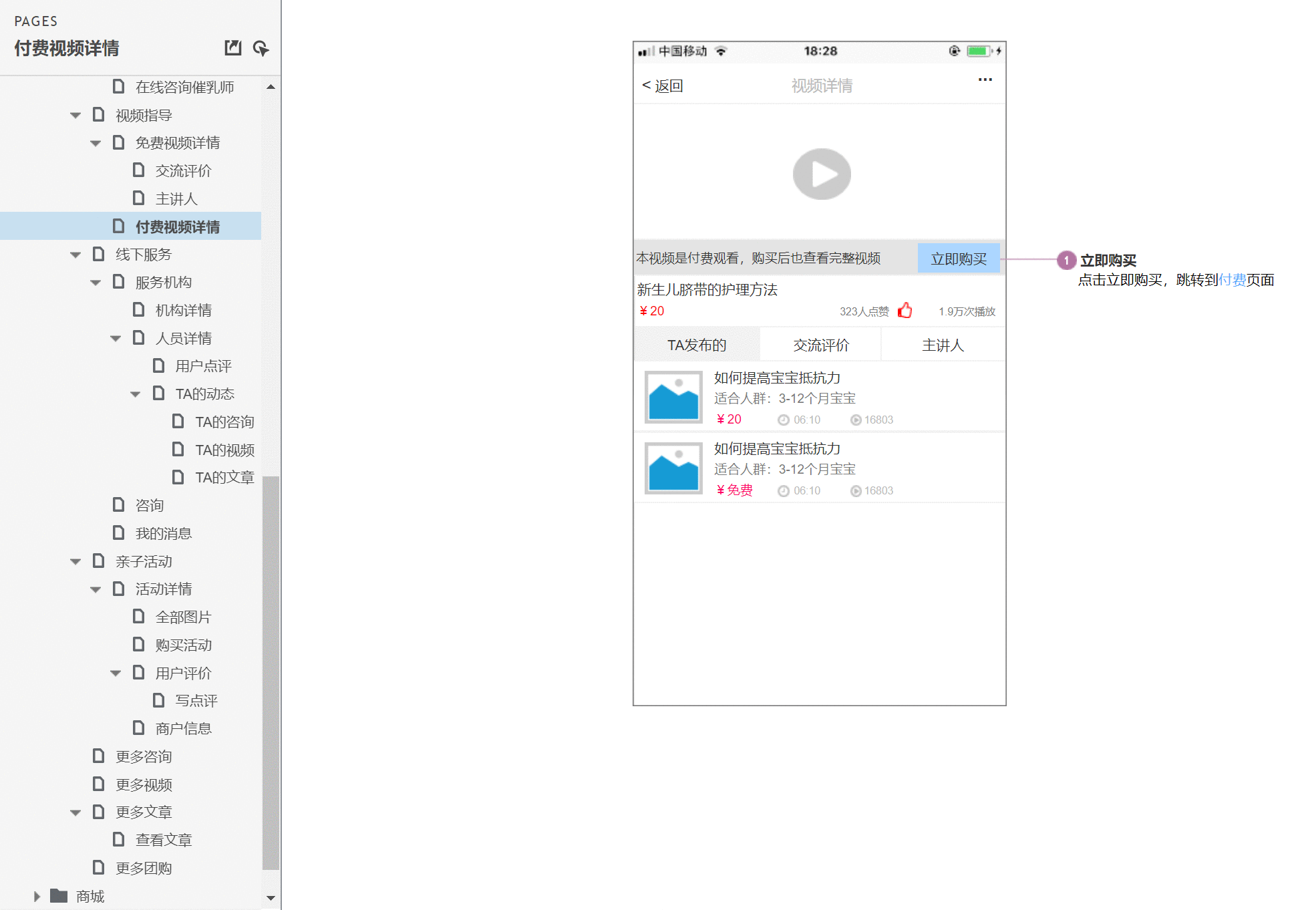Click the cursor hotspot highlight icon
Viewport: 1316px width, 910px height.
(261, 48)
